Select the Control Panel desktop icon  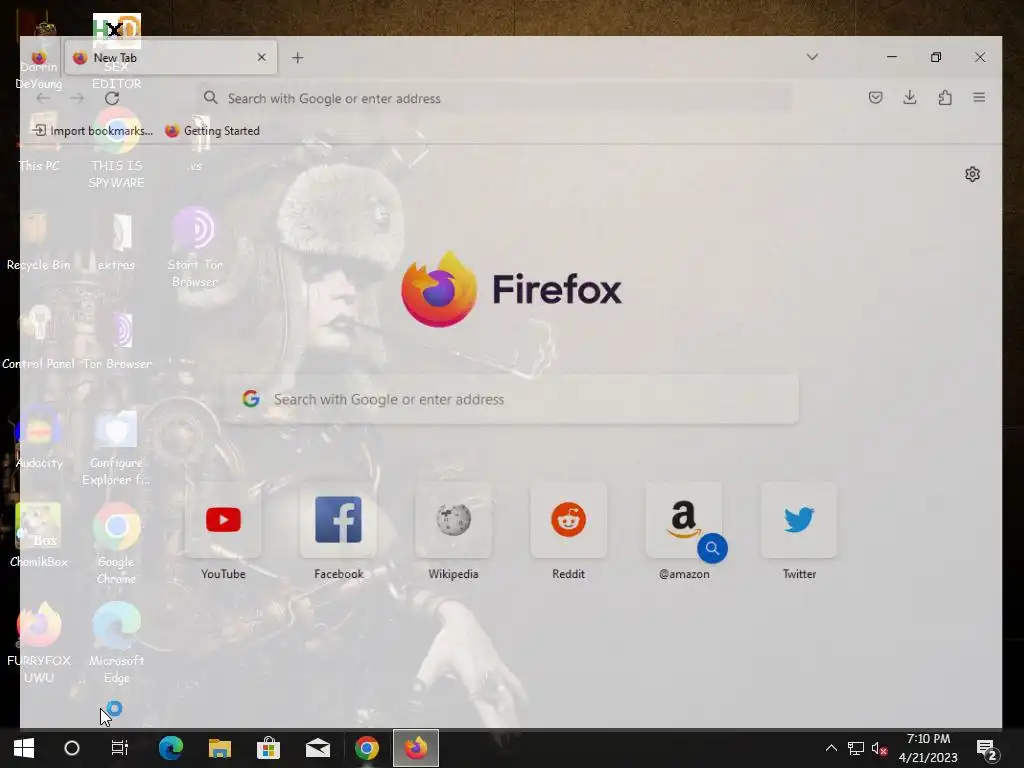tap(39, 339)
